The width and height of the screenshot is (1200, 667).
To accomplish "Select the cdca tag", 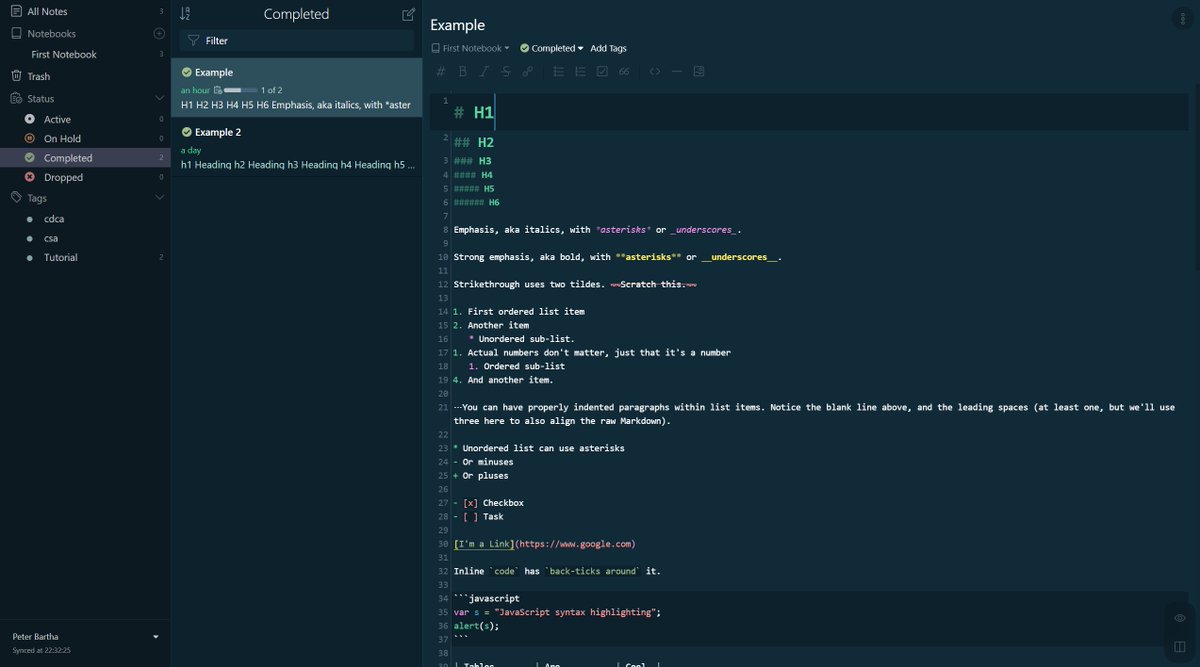I will tap(85, 219).
